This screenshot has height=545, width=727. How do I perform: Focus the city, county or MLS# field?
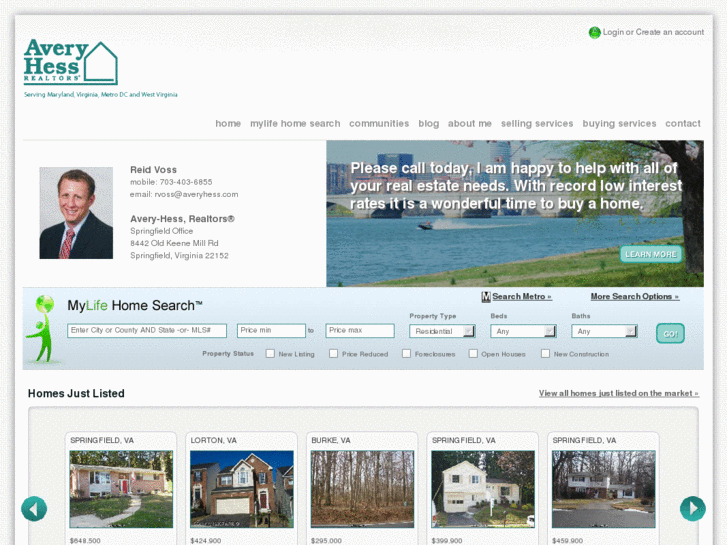coord(147,330)
